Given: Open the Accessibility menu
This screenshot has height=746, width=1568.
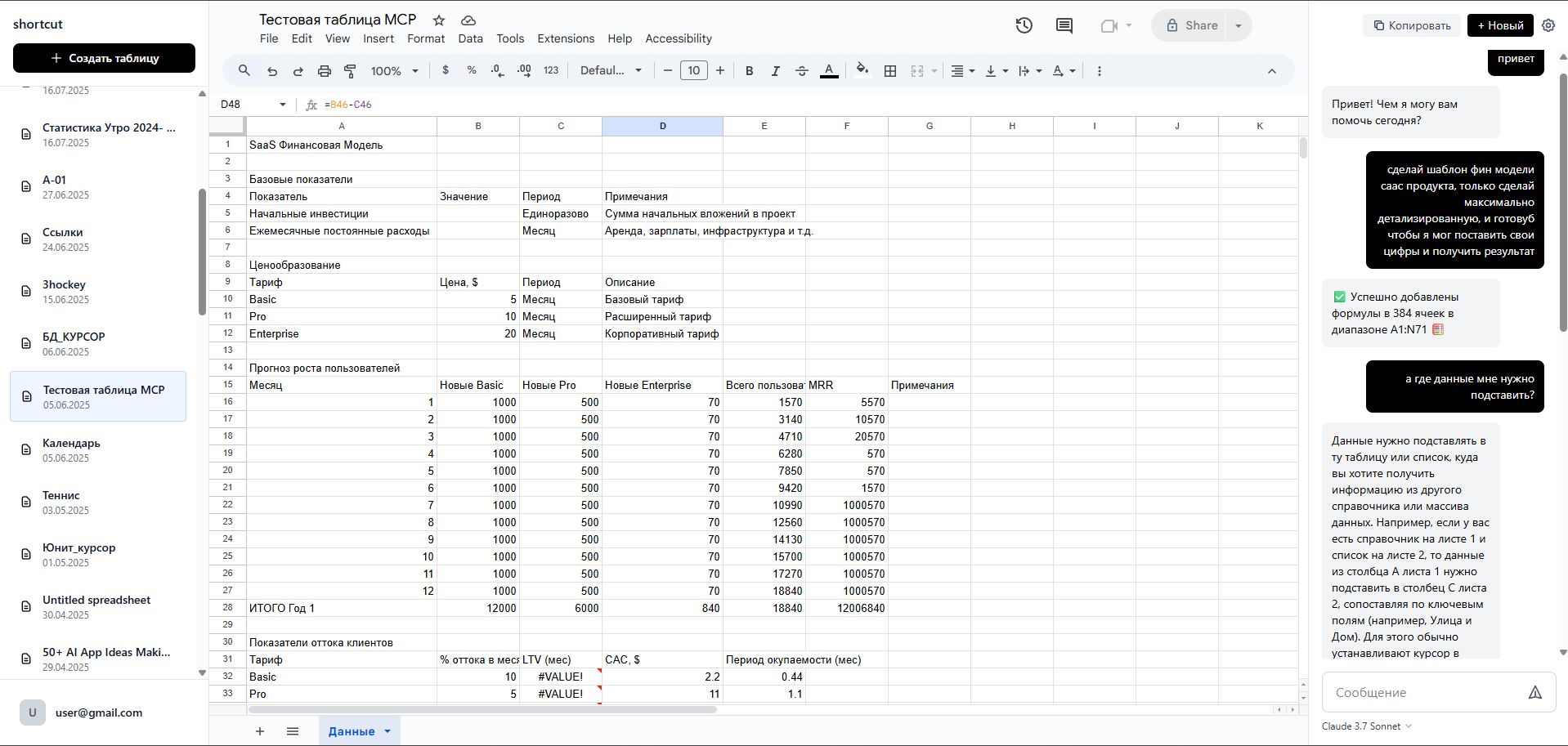Looking at the screenshot, I should [x=679, y=38].
